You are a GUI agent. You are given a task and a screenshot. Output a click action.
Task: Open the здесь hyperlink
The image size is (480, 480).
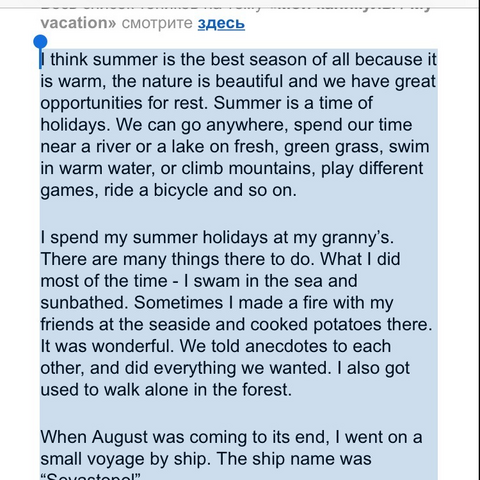click(221, 23)
